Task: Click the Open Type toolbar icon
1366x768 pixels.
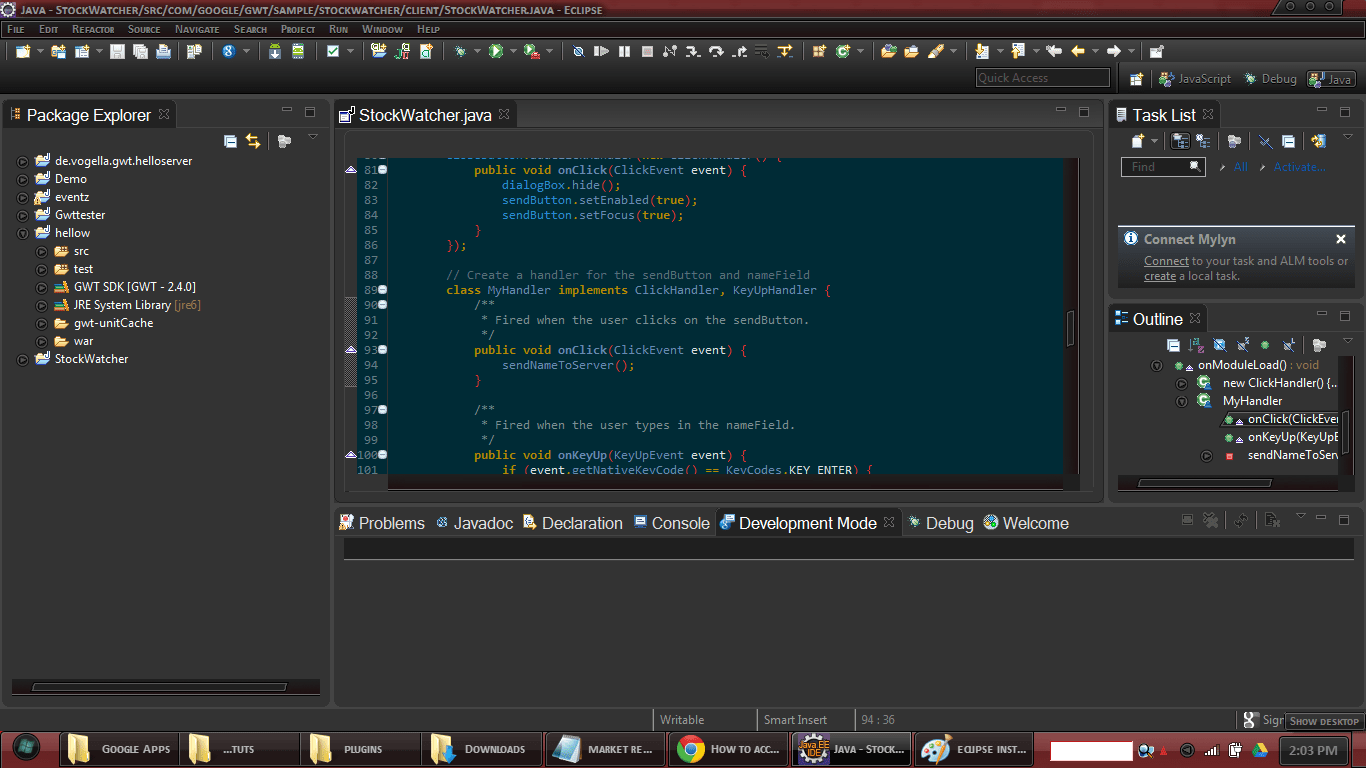Action: (888, 51)
